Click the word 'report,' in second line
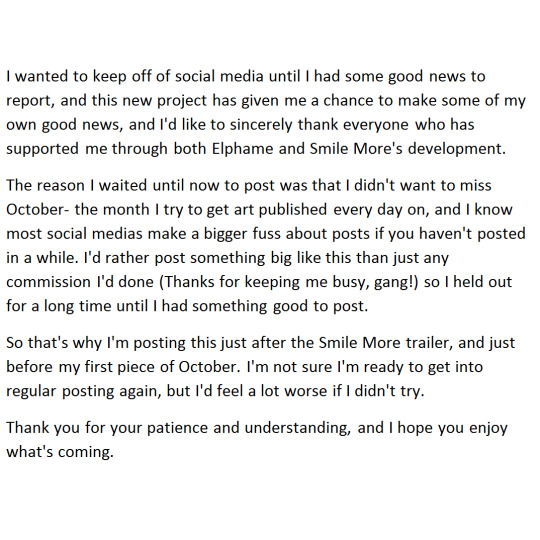The image size is (540, 540). click(x=30, y=101)
